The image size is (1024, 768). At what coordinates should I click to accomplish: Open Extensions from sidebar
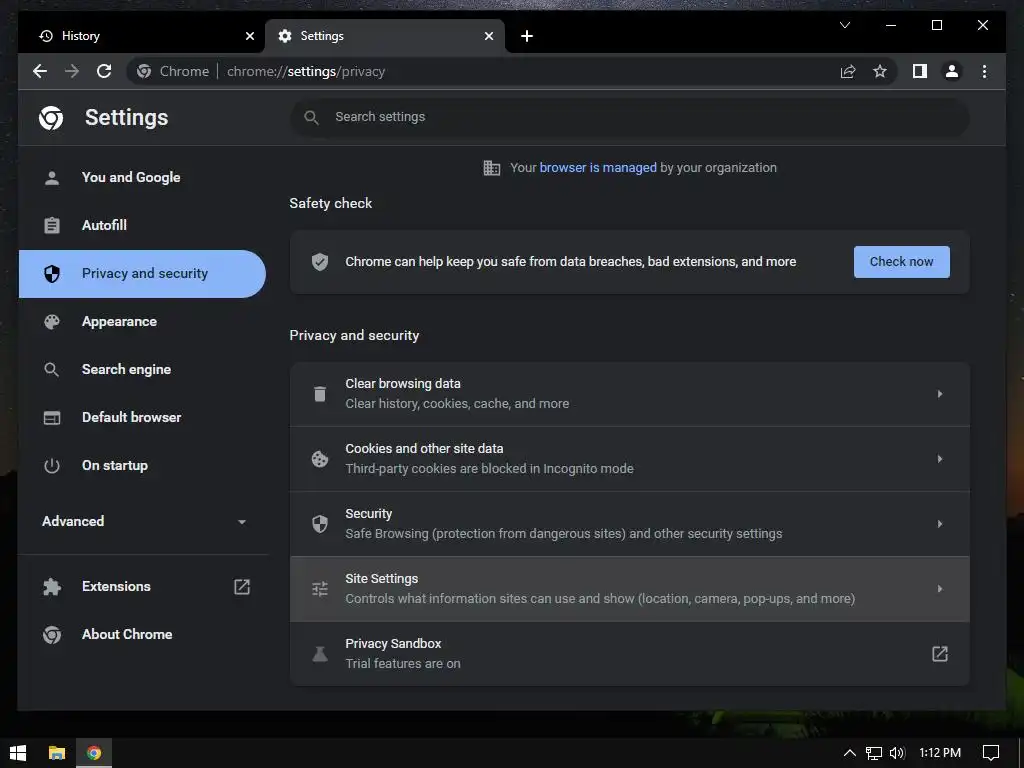coord(142,586)
